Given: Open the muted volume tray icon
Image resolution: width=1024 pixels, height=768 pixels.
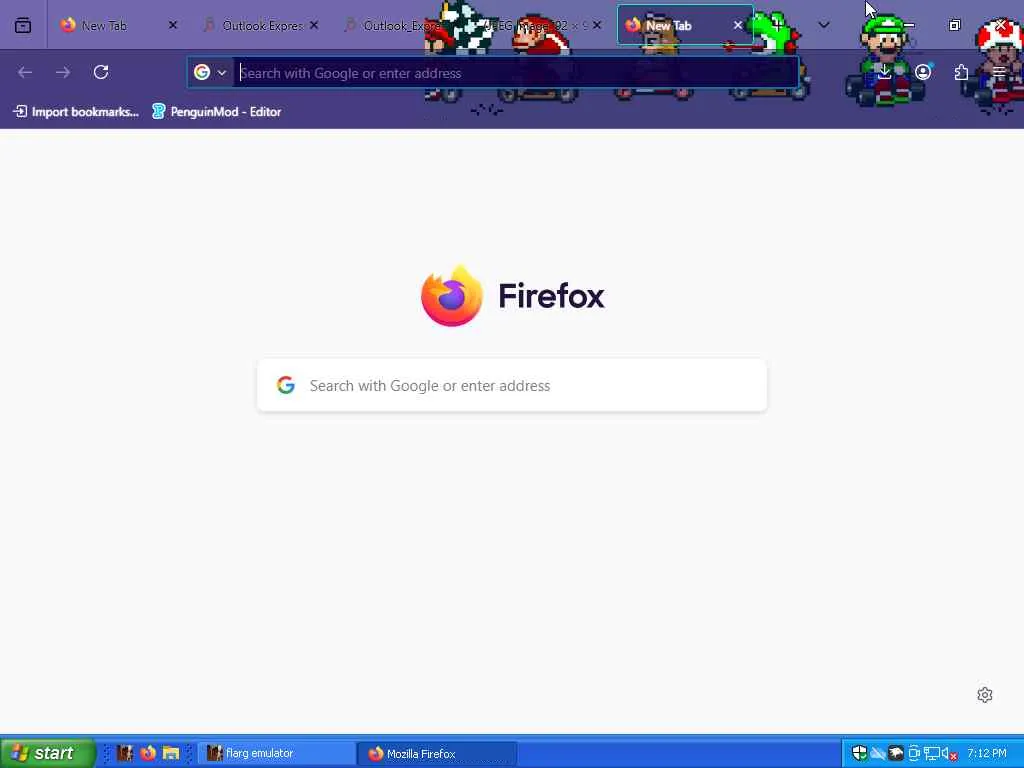Looking at the screenshot, I should 949,754.
